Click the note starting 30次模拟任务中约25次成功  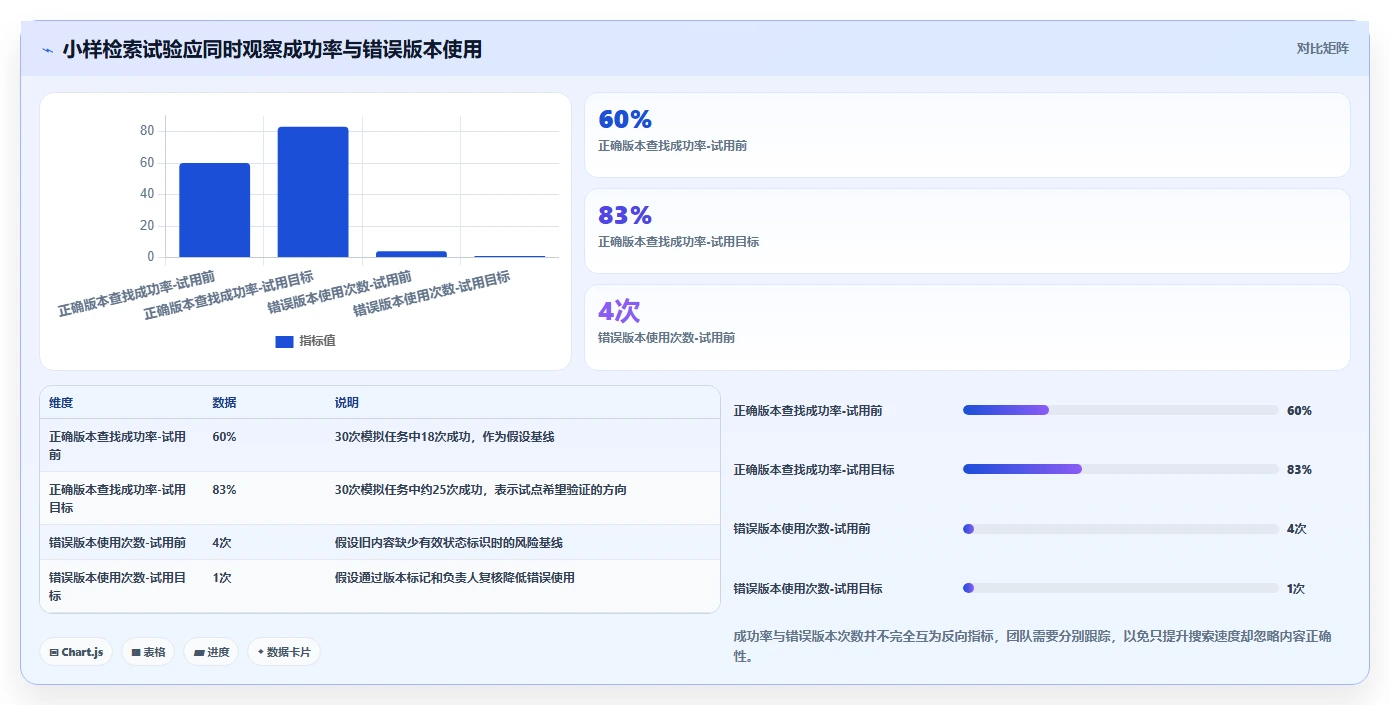point(481,490)
